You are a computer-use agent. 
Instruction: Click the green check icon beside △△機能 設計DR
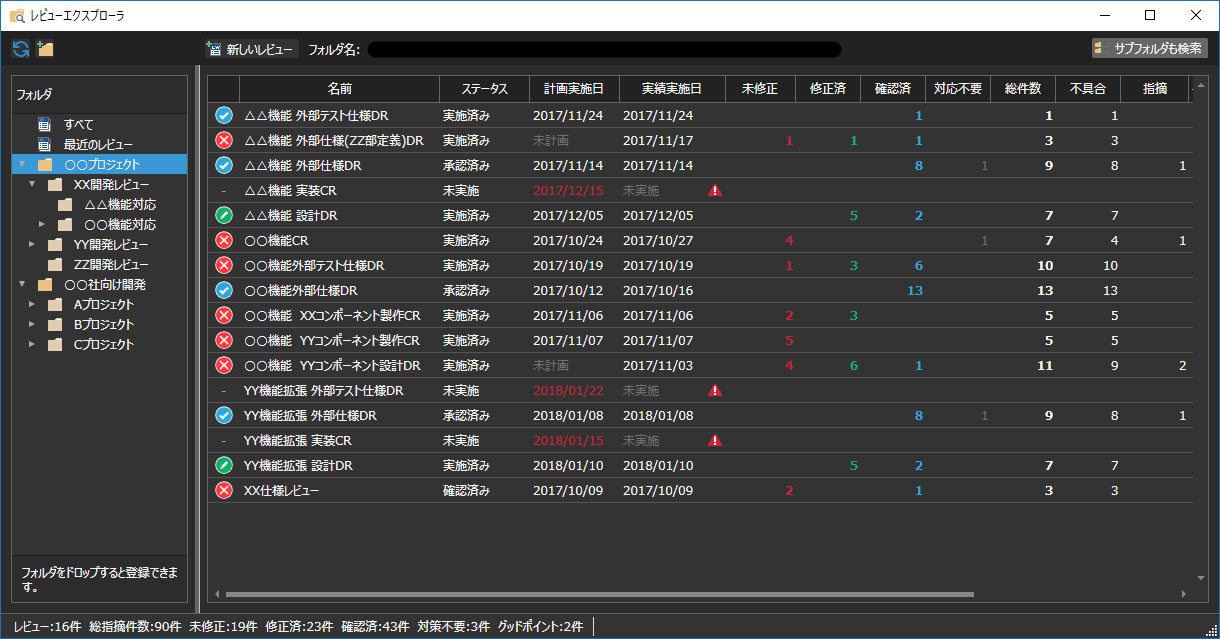222,215
